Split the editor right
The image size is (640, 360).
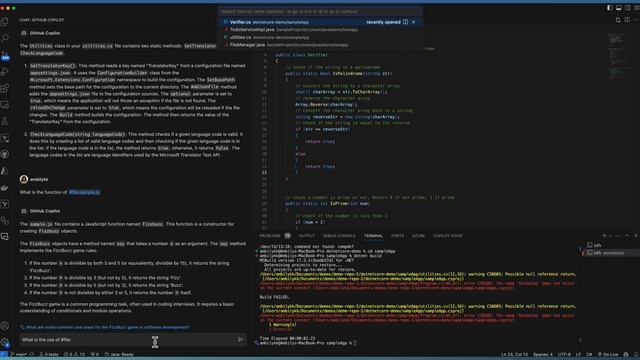(627, 20)
